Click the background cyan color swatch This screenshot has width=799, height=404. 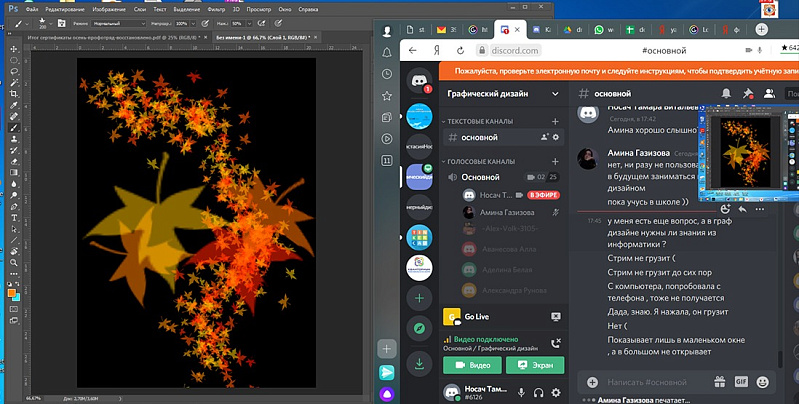[x=17, y=297]
